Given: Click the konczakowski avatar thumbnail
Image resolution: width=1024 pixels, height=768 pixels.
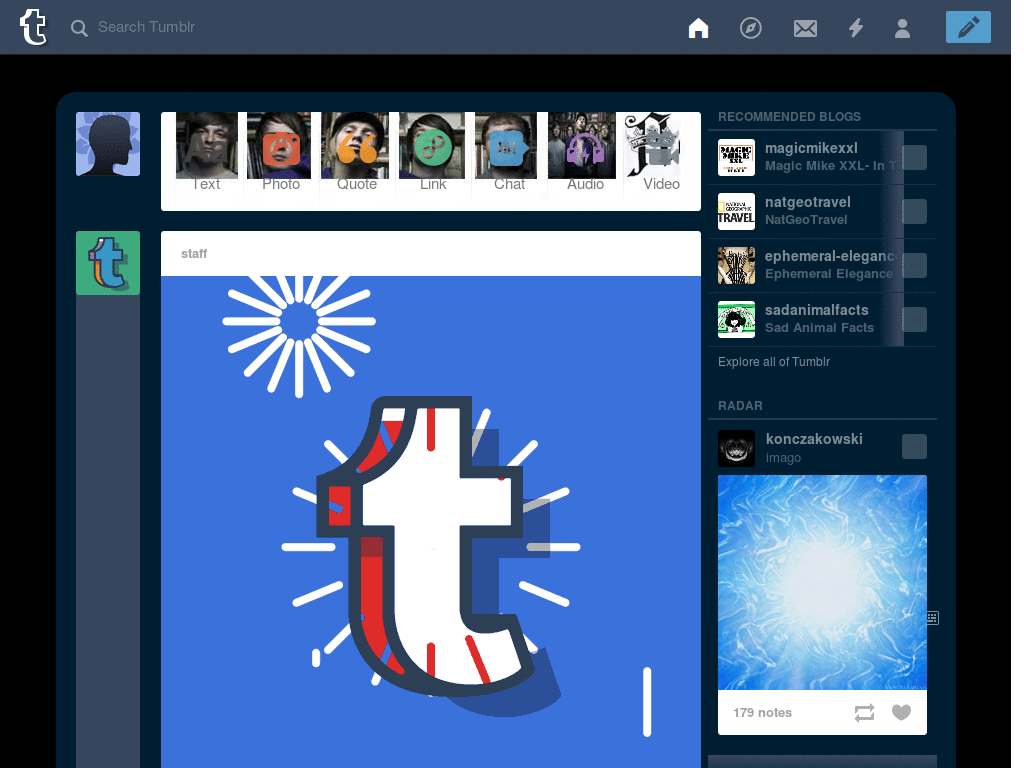Looking at the screenshot, I should [736, 448].
